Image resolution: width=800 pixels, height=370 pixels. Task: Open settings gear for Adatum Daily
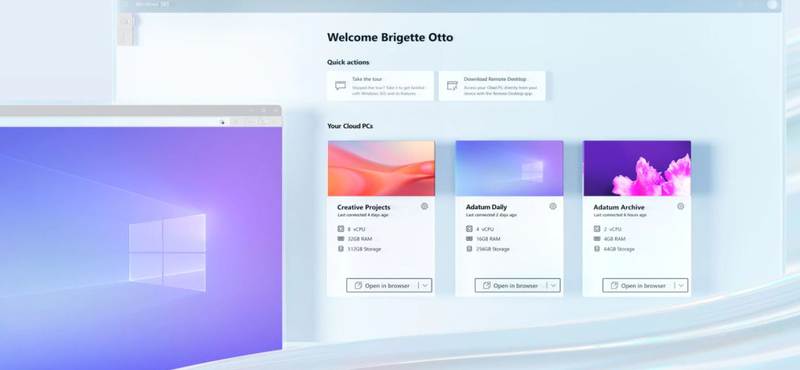point(553,206)
